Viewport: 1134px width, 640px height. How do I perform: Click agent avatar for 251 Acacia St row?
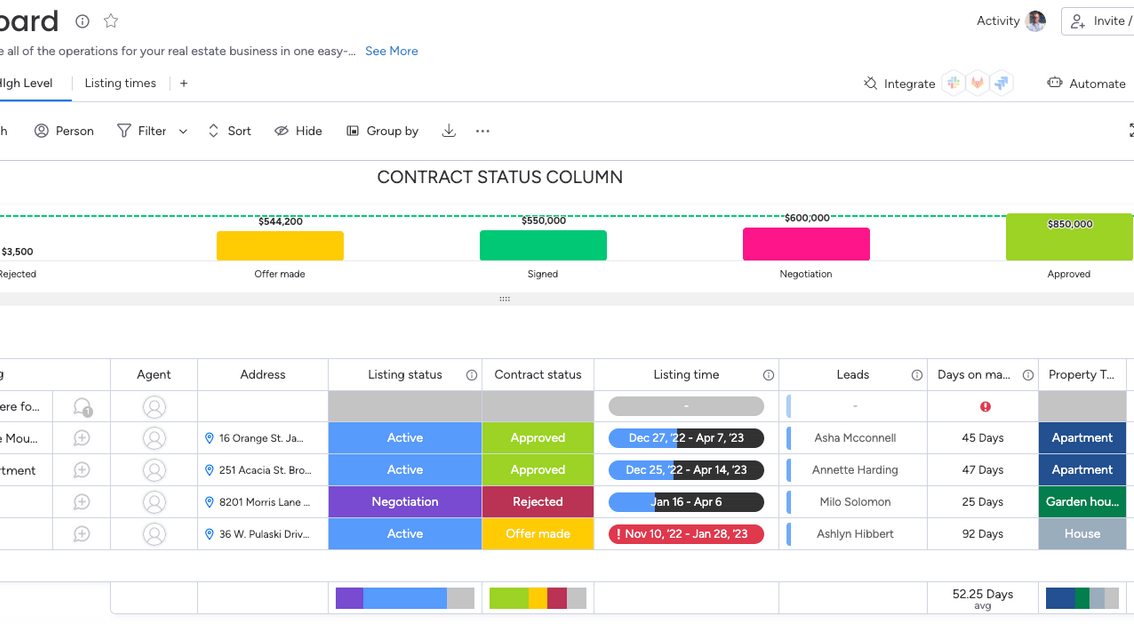coord(154,470)
